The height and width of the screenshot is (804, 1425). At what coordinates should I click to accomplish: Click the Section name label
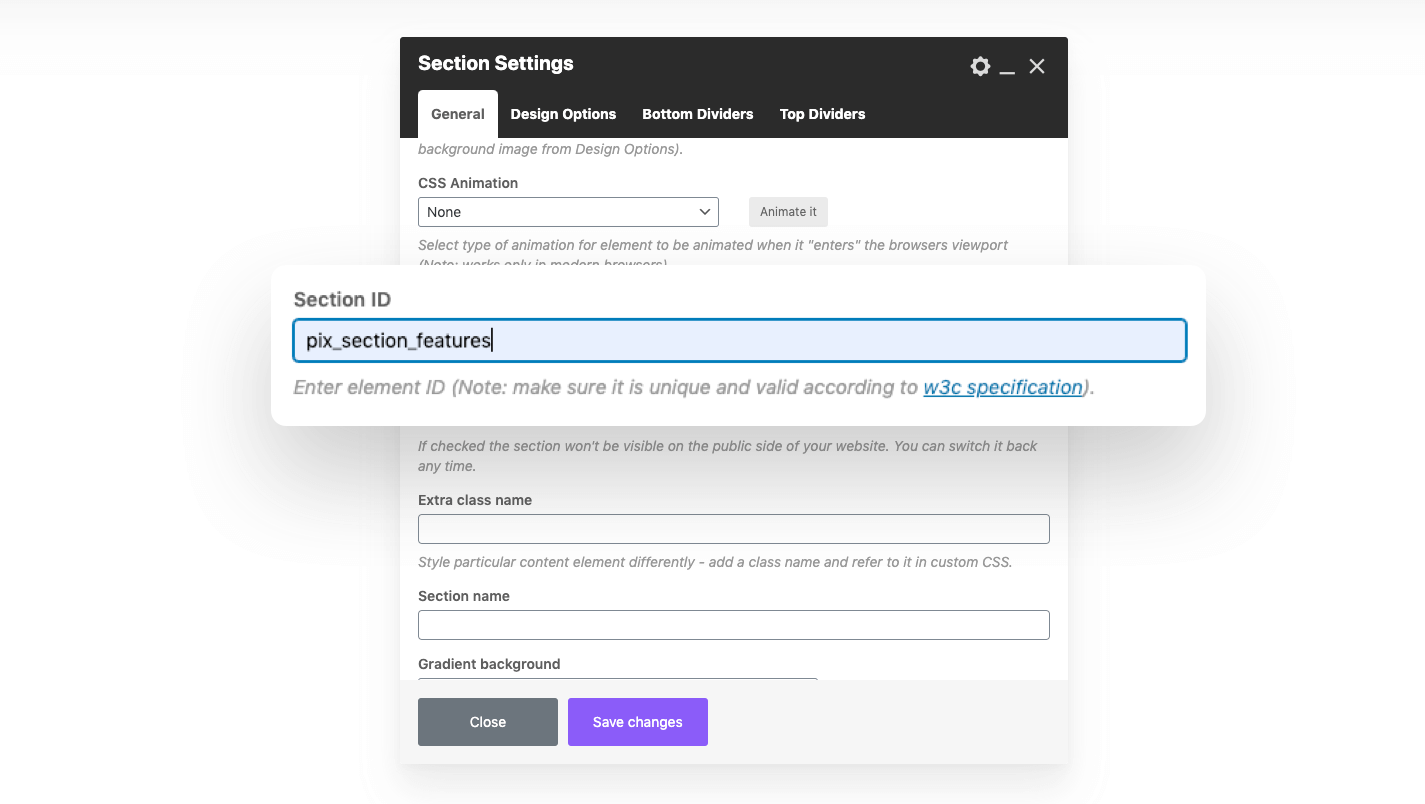[464, 596]
